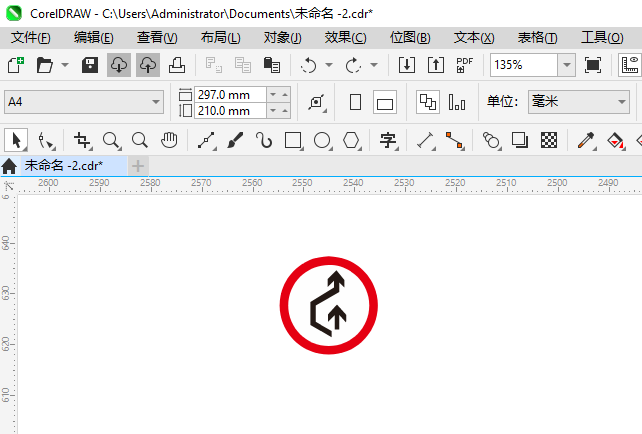The width and height of the screenshot is (642, 434).
Task: Go to Welcome screen home icon
Action: 9,166
